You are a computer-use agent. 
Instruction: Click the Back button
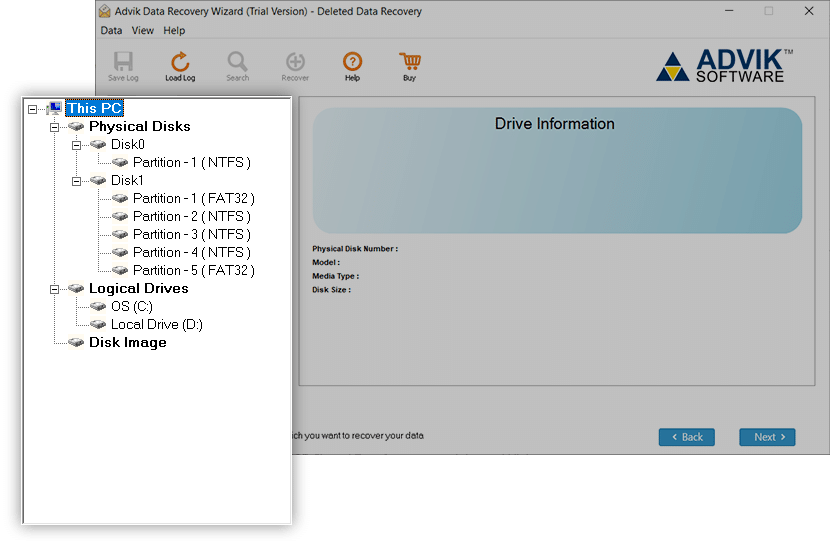(x=687, y=437)
